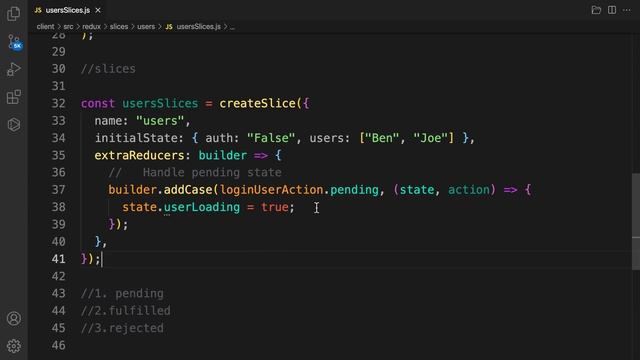Open the hexagon play icon view
Viewport: 640px width, 360px height.
click(13, 124)
